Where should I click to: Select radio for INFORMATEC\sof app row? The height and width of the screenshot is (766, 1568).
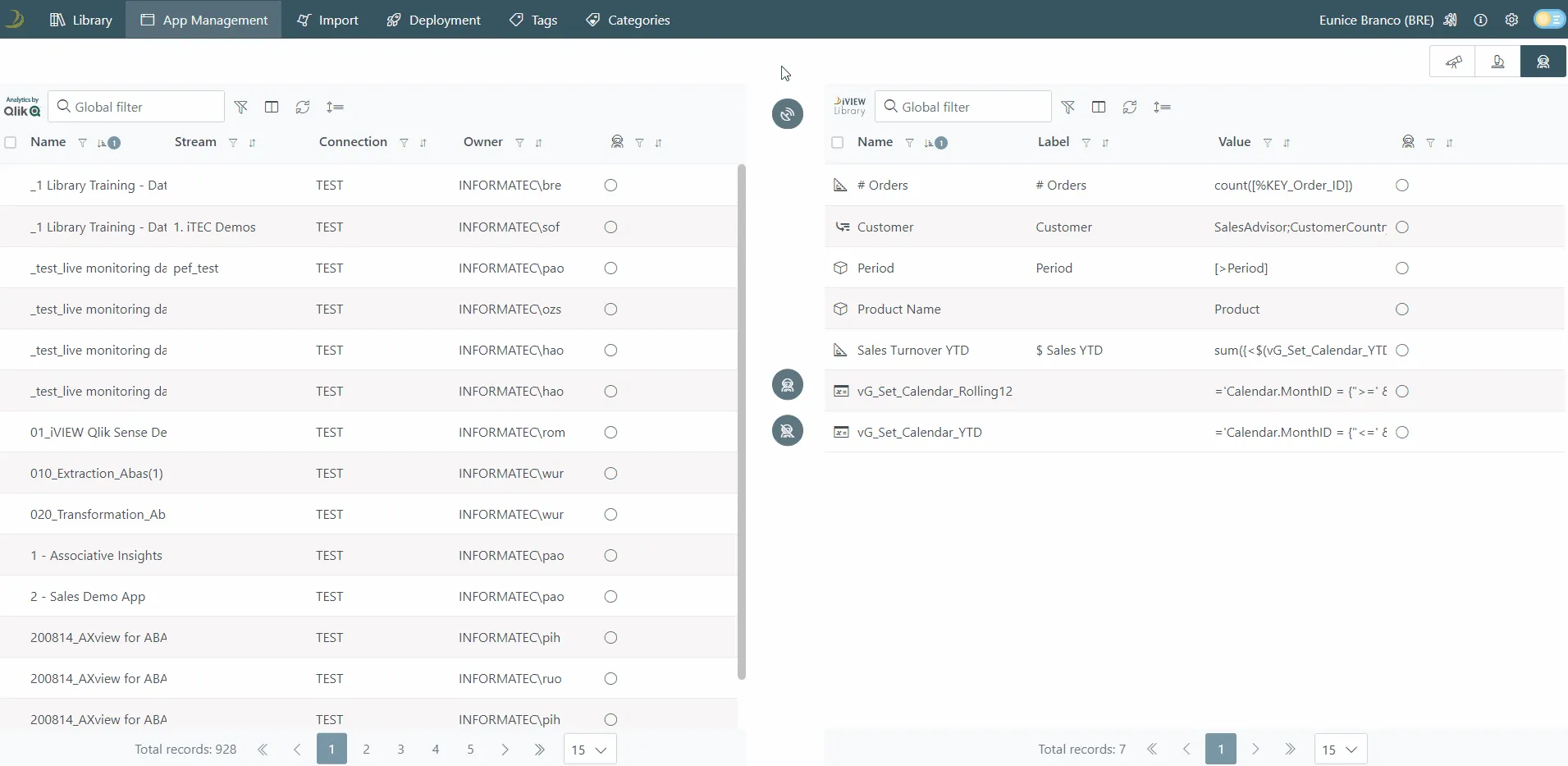[610, 227]
